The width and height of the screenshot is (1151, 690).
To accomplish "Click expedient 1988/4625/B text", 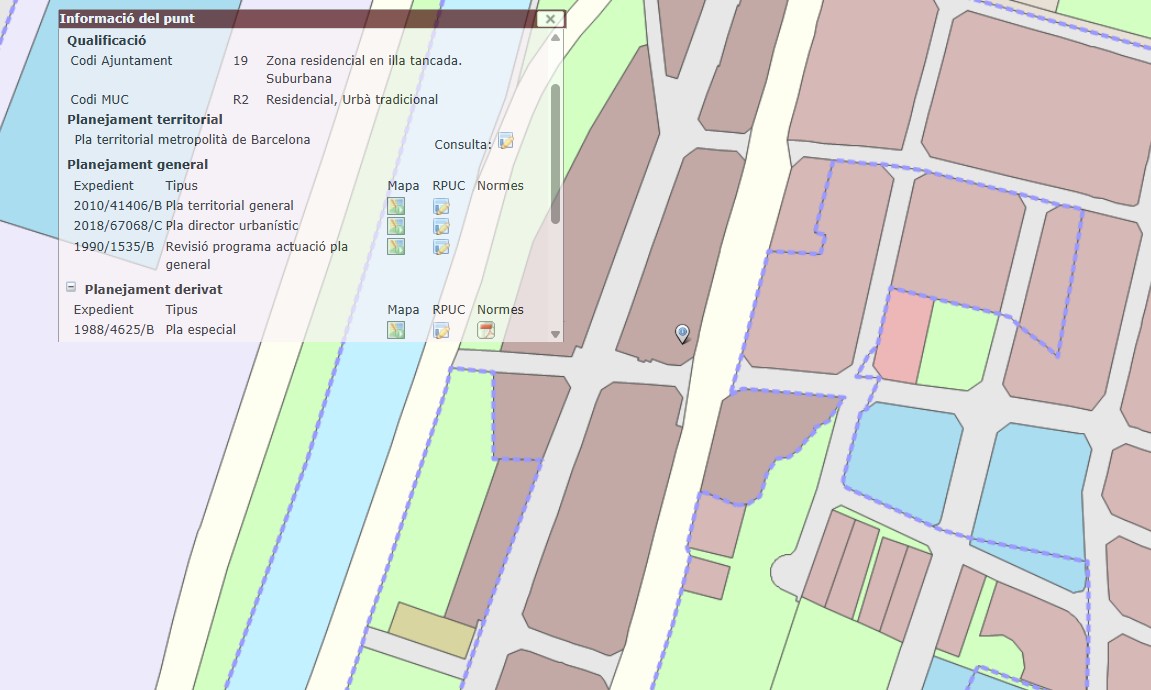I will pyautogui.click(x=114, y=330).
